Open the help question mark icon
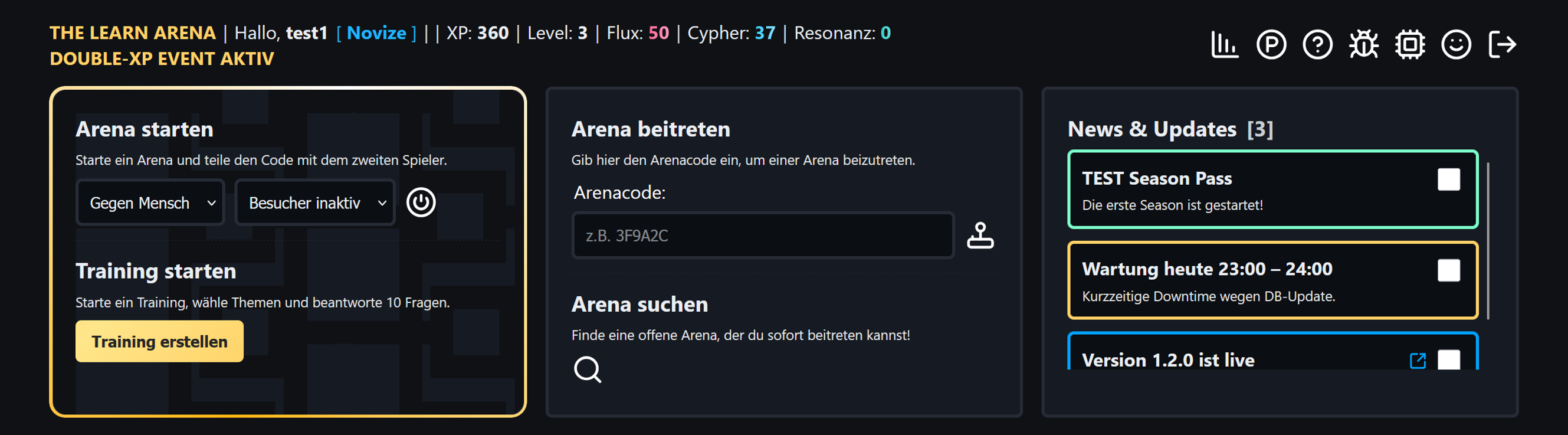The image size is (1568, 435). click(x=1317, y=44)
